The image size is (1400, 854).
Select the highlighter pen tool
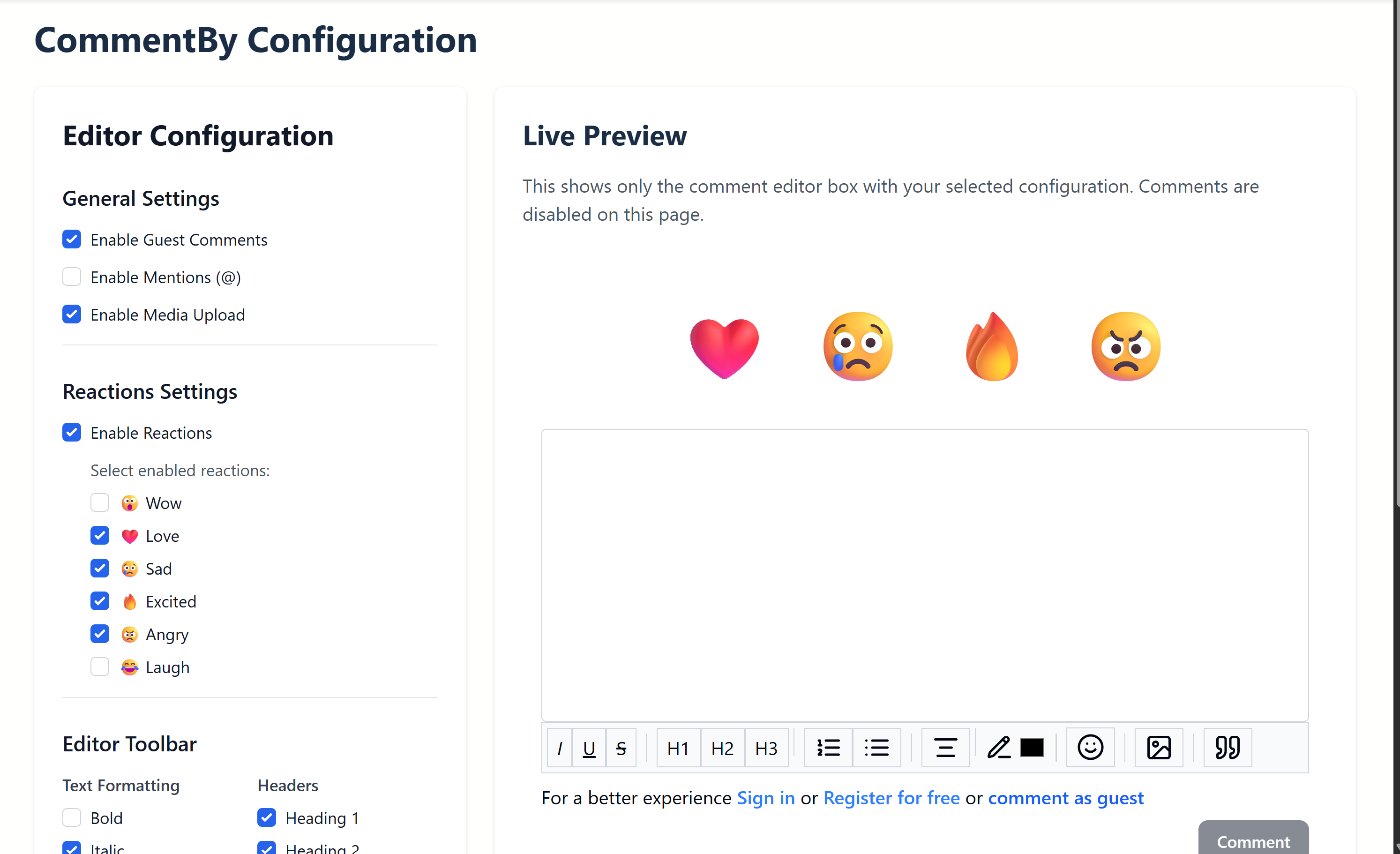pyautogui.click(x=999, y=748)
